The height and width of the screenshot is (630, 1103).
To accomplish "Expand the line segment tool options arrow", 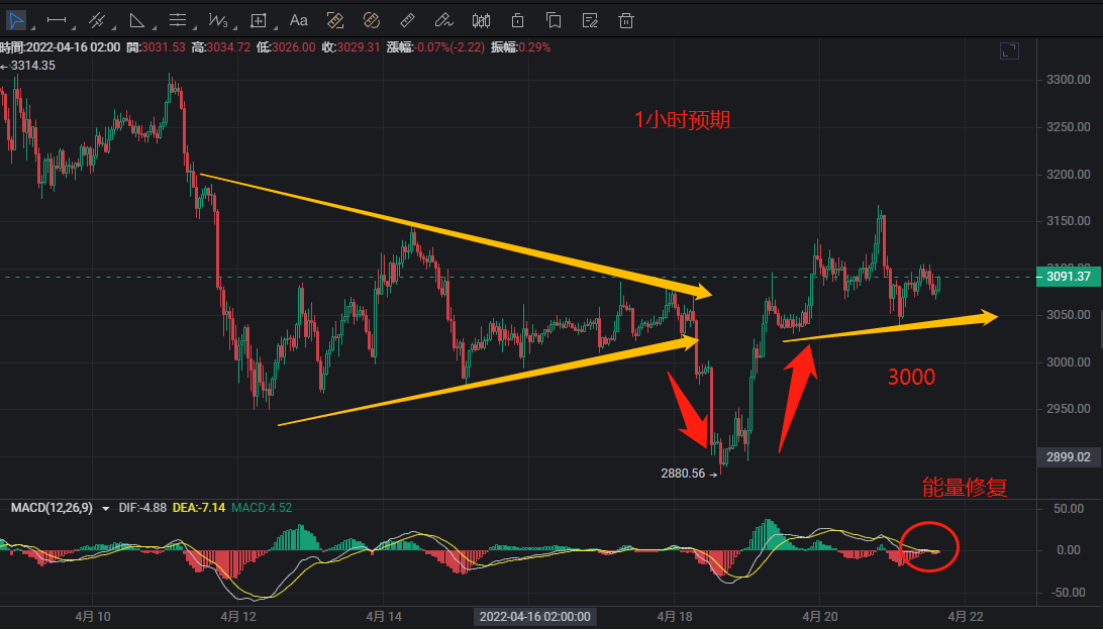I will tap(73, 28).
